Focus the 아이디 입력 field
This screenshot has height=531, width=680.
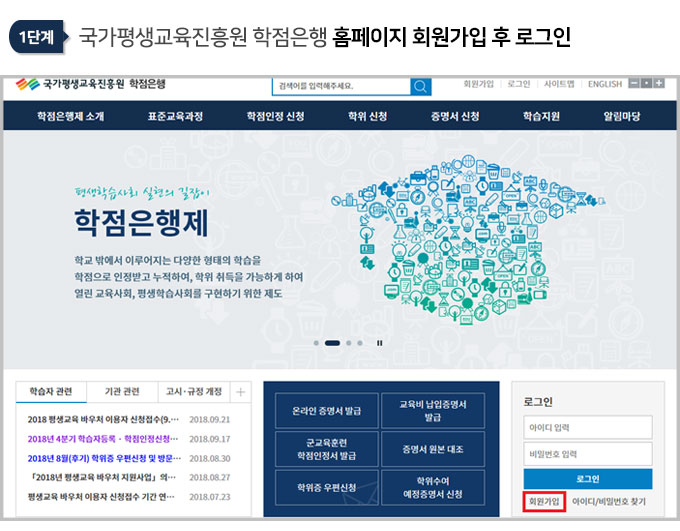pyautogui.click(x=588, y=427)
